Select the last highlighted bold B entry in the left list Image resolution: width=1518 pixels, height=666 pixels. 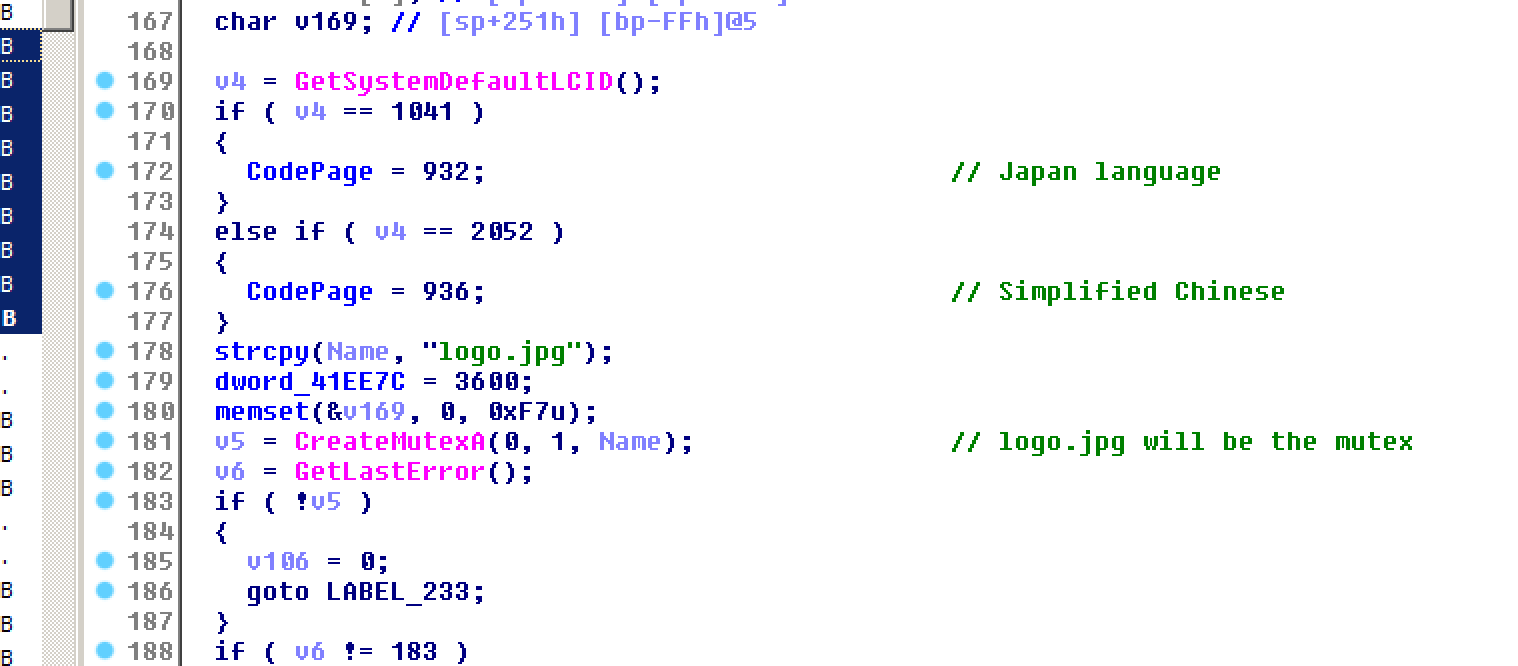(x=20, y=319)
